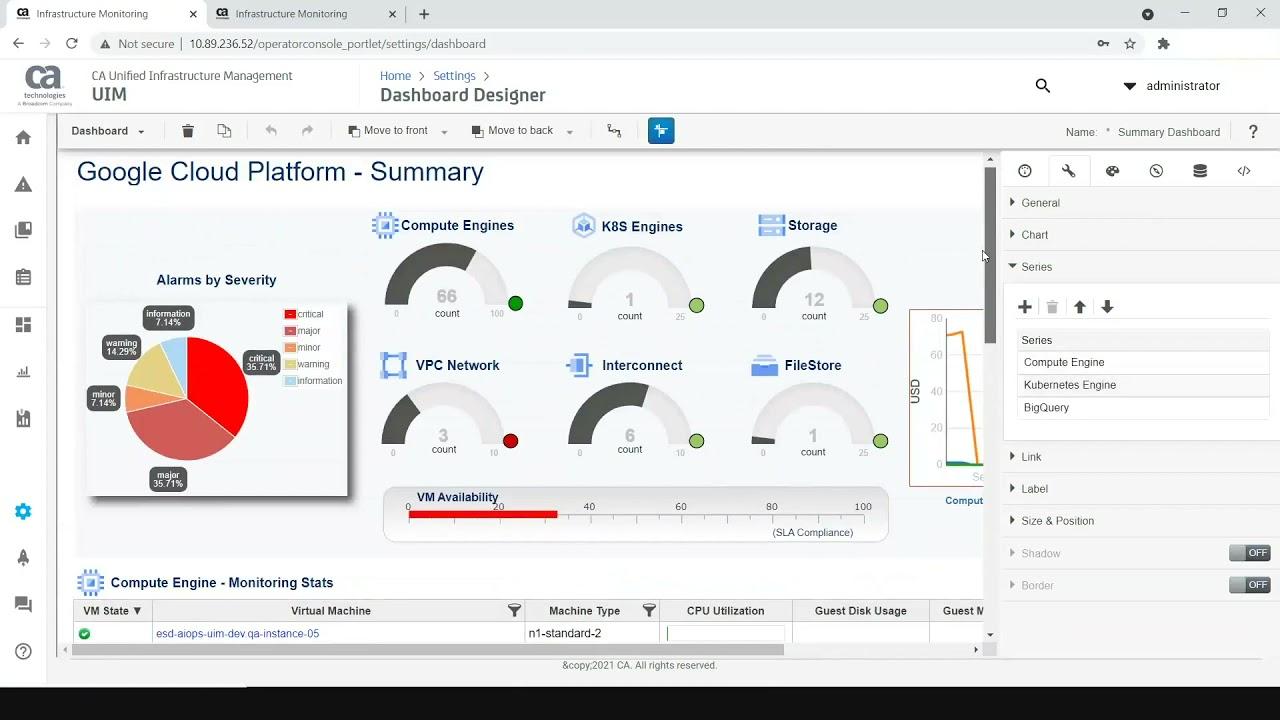Click the critical legend color swatch

pos(290,314)
